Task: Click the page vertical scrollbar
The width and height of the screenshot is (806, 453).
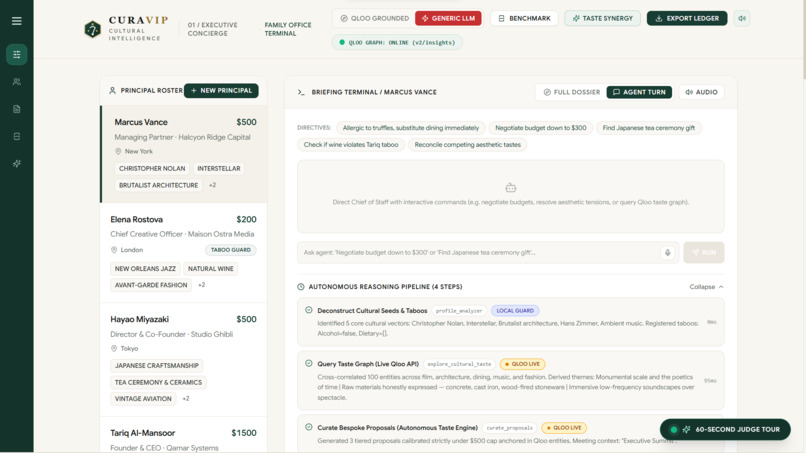Action: 803,41
